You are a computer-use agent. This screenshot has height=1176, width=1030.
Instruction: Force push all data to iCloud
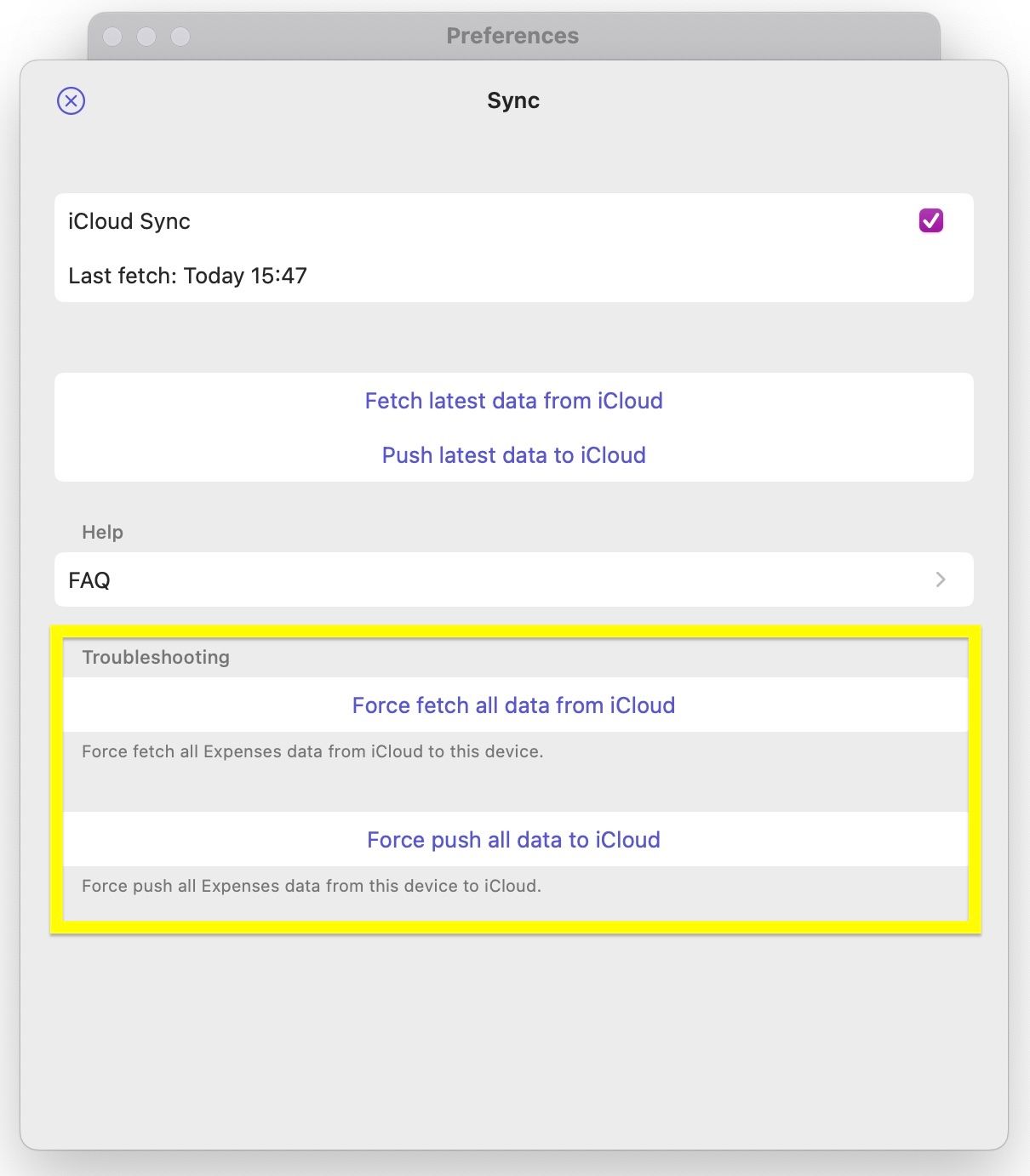coord(513,840)
